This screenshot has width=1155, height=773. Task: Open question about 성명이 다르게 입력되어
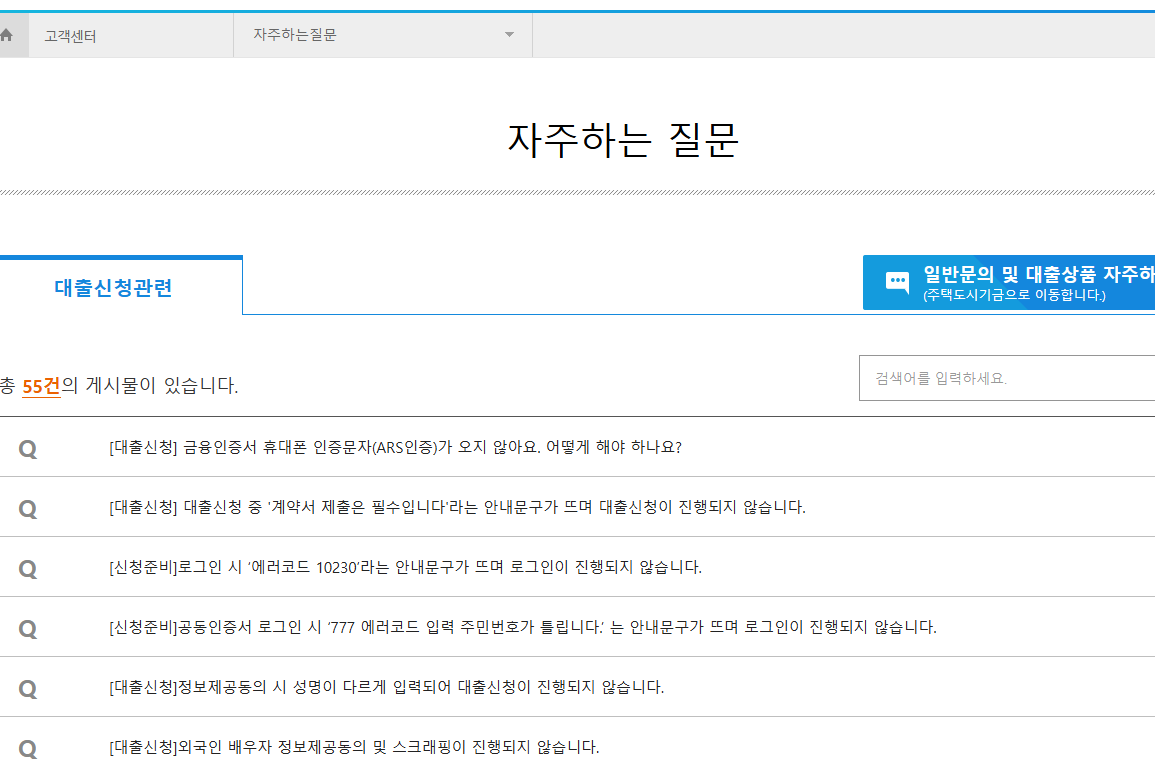[x=387, y=688]
